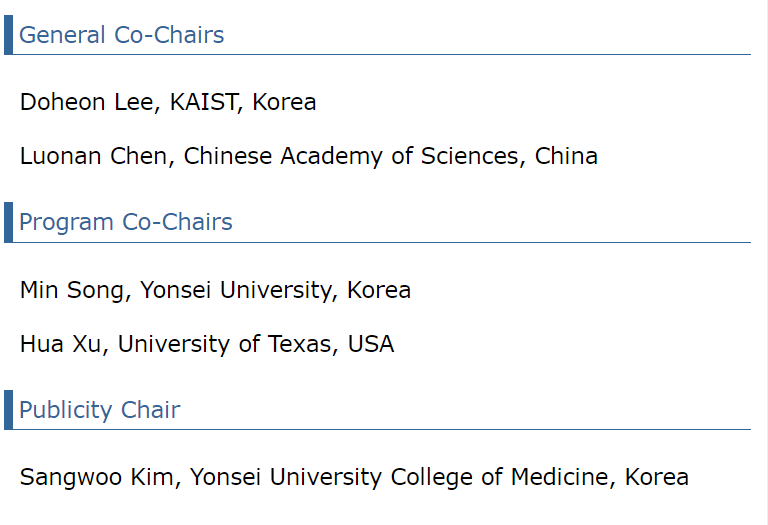Select the name Hua Xu
Screen dimensions: 768x525
[x=61, y=344]
